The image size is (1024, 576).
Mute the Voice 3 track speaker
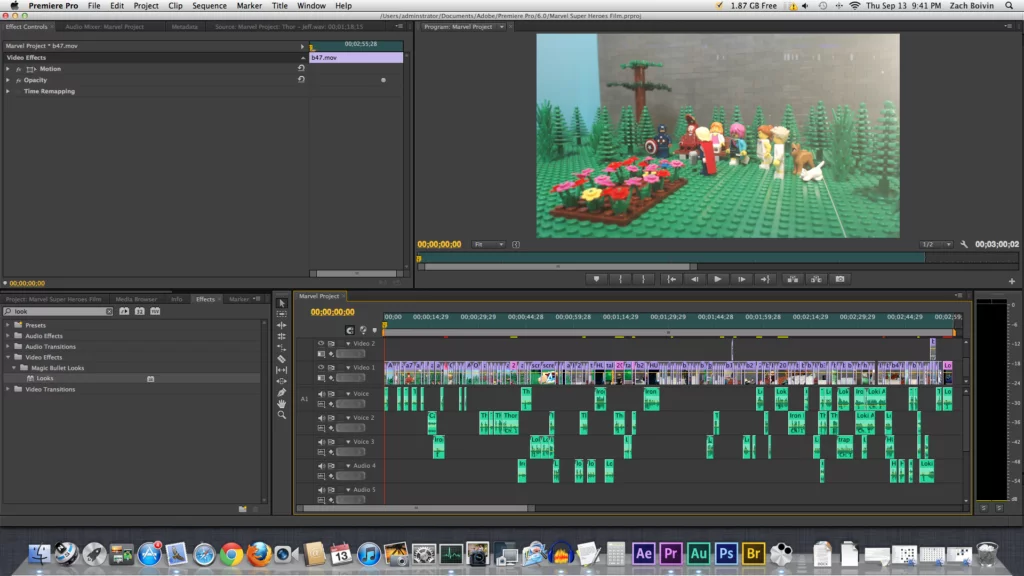pyautogui.click(x=321, y=442)
